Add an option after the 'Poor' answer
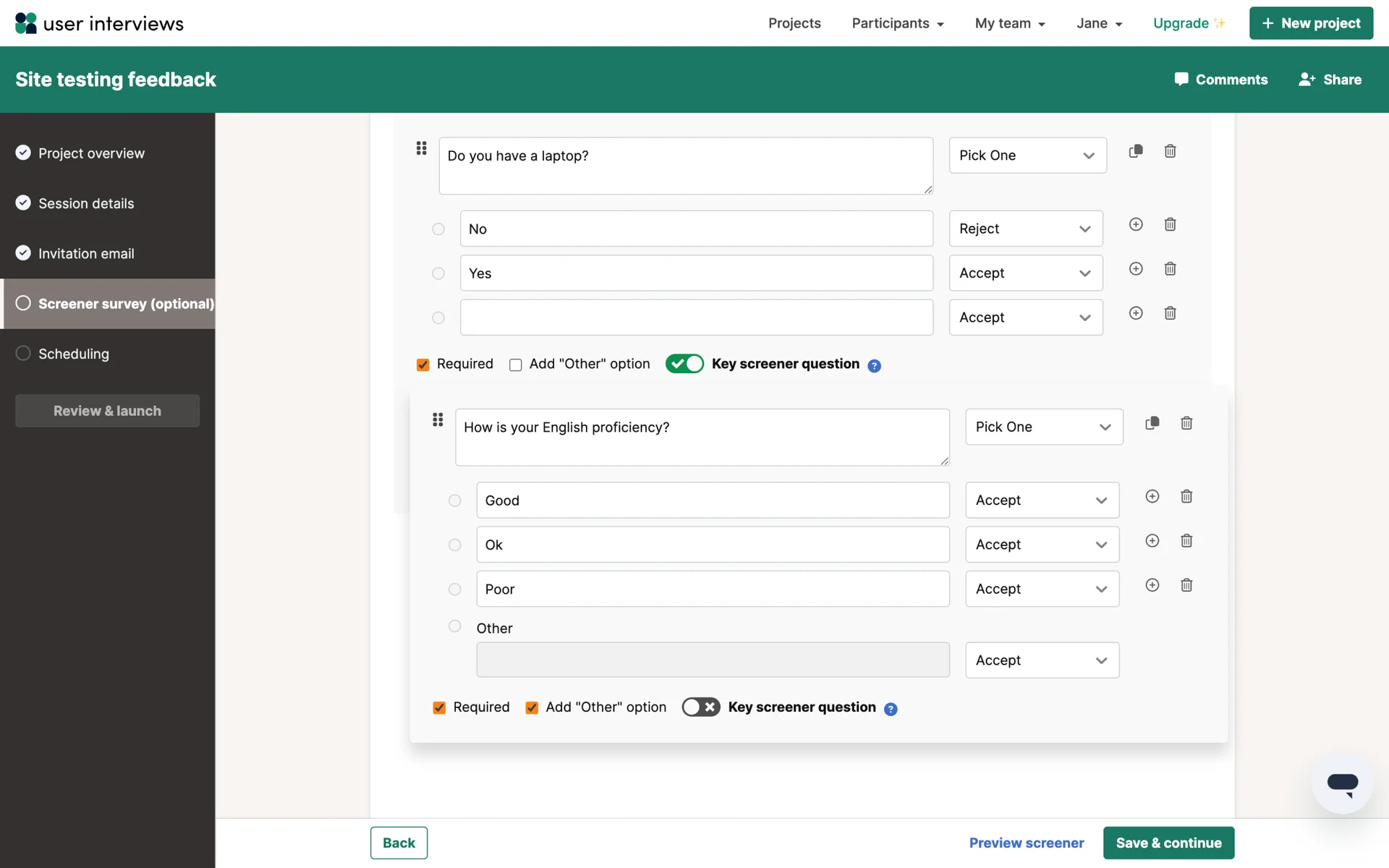The height and width of the screenshot is (868, 1389). pos(1152,585)
